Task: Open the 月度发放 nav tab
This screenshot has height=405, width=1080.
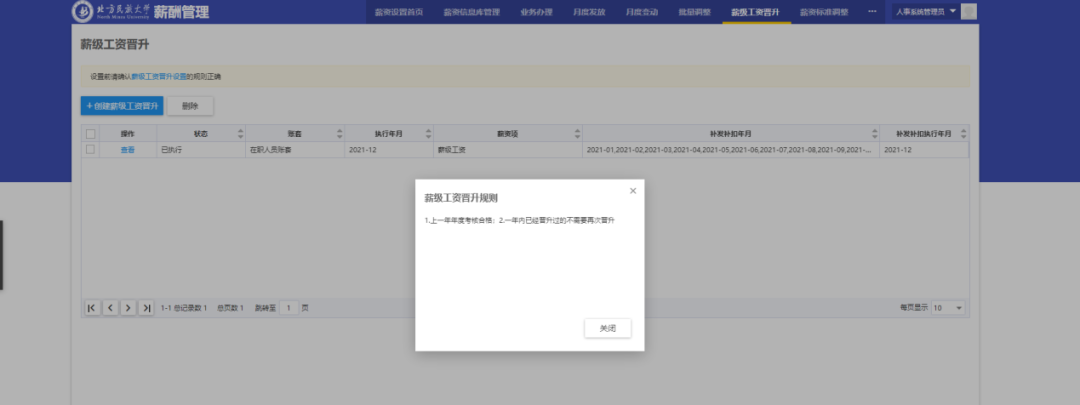Action: point(589,12)
